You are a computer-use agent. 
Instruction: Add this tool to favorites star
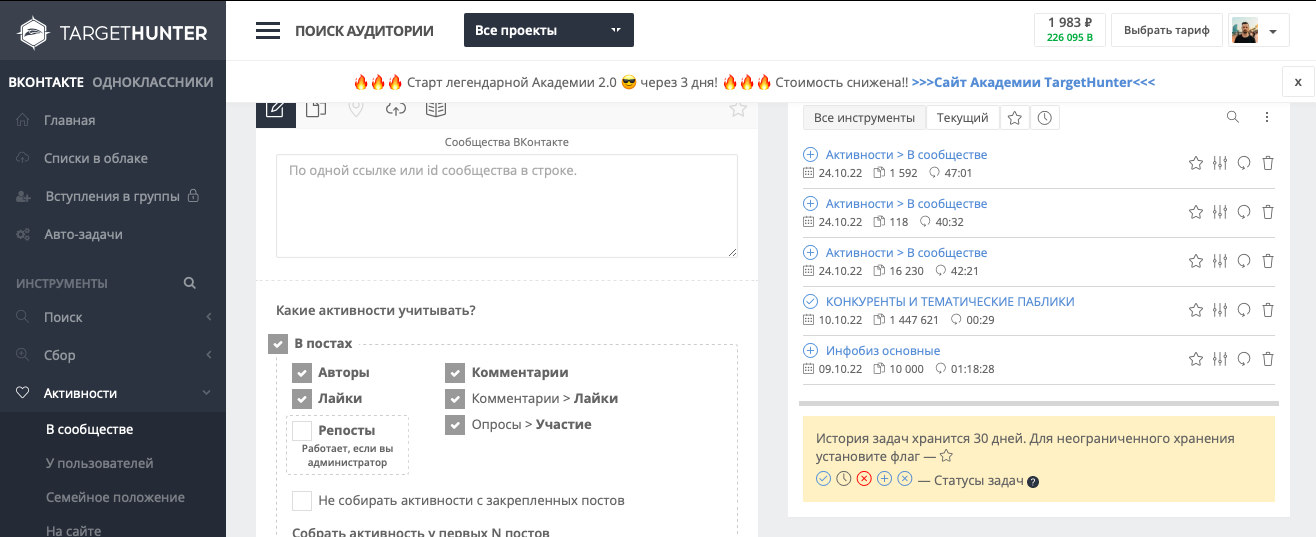[x=738, y=109]
